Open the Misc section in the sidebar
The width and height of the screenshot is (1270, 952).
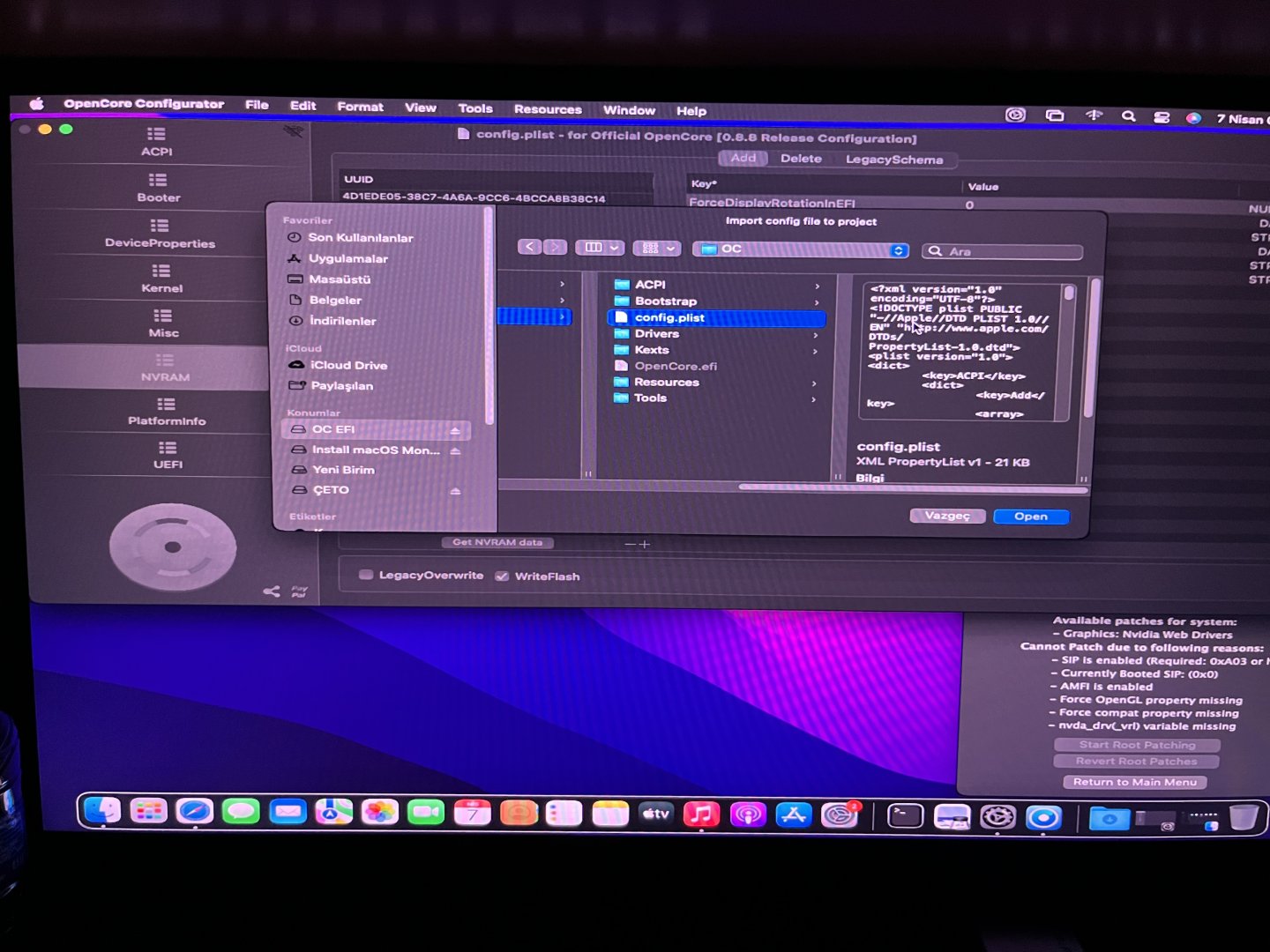[163, 324]
